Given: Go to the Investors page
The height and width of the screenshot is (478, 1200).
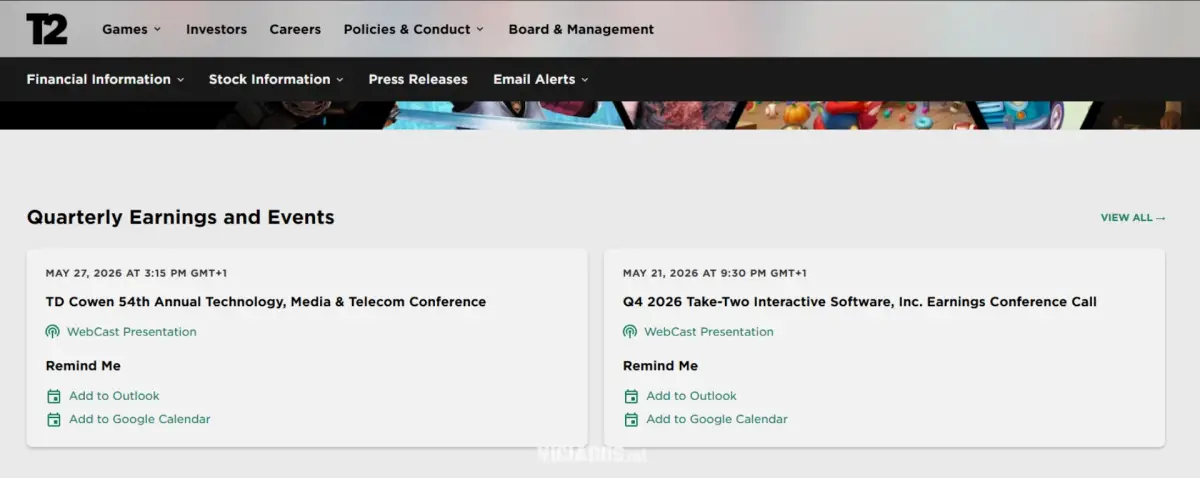Looking at the screenshot, I should [x=216, y=29].
